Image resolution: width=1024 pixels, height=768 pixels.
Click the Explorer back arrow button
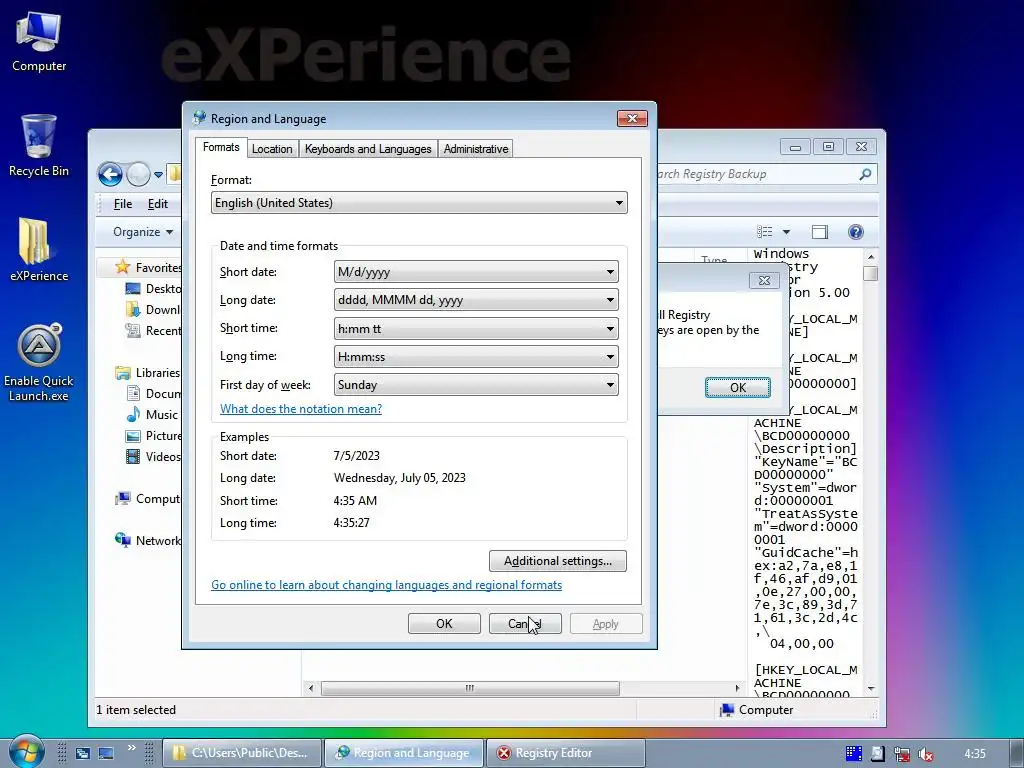click(110, 174)
